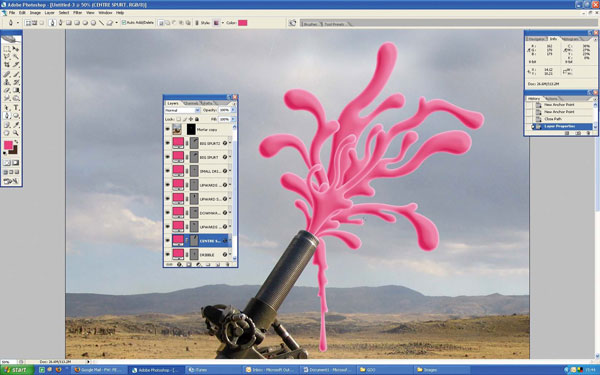
Task: Select the Healing Brush tool
Action: click(7, 74)
